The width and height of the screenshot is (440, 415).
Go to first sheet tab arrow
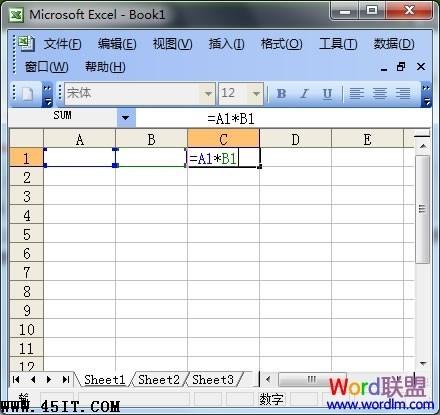(x=16, y=379)
